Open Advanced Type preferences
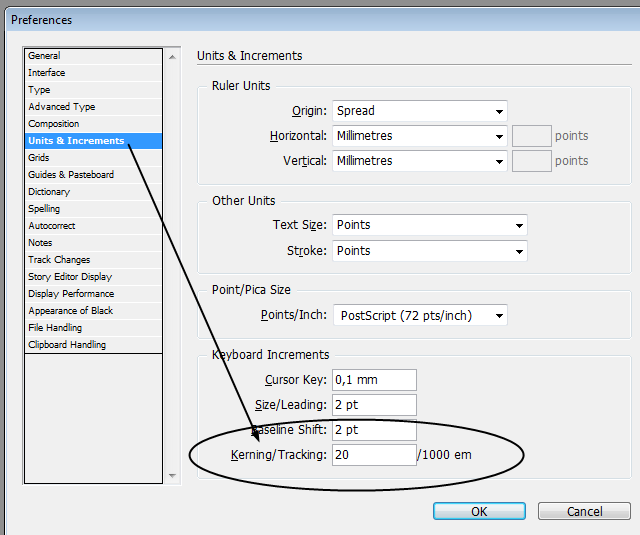Viewport: 640px width, 535px height. 93,107
